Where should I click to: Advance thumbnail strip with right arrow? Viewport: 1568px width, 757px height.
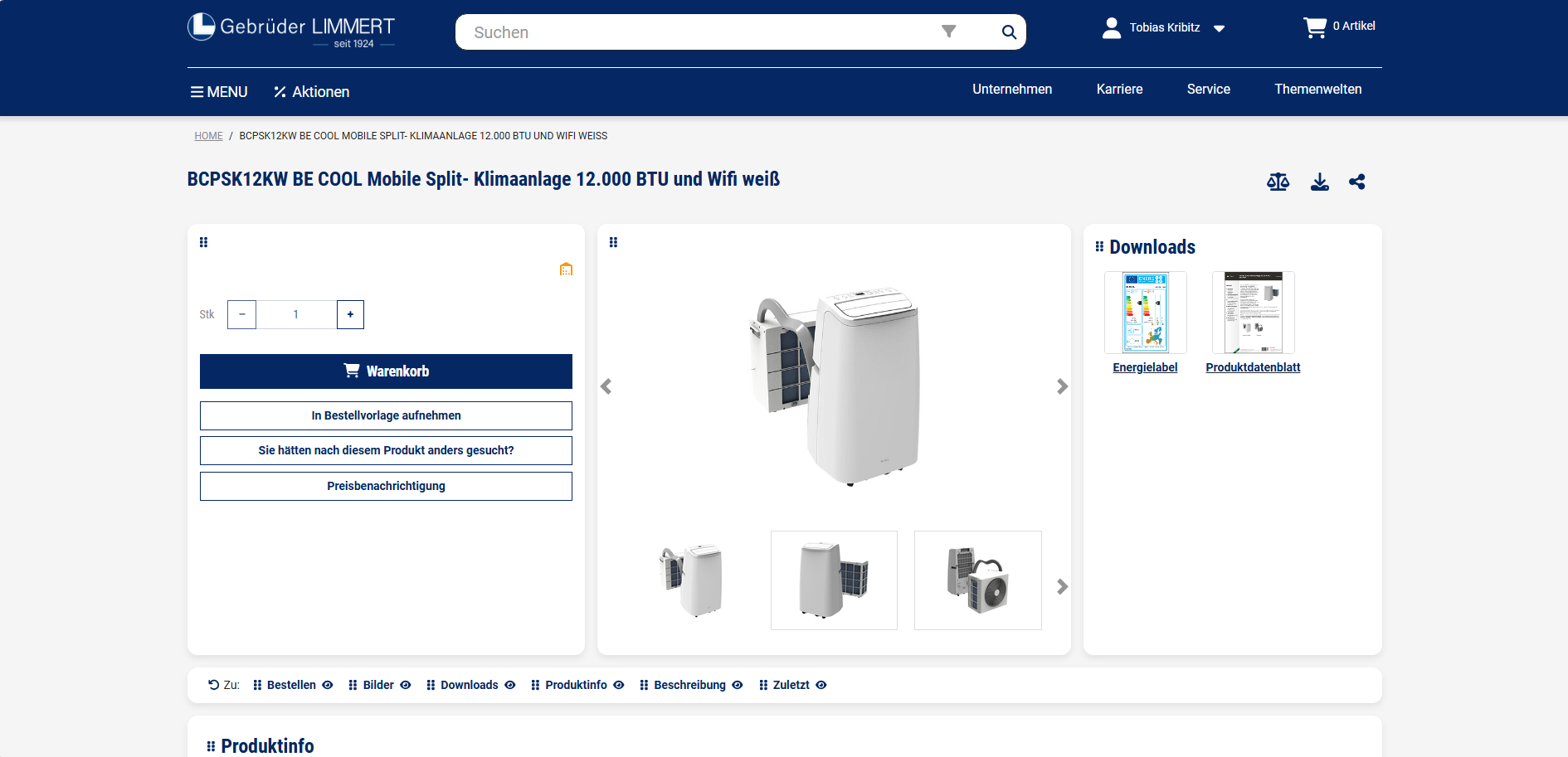pyautogui.click(x=1062, y=586)
